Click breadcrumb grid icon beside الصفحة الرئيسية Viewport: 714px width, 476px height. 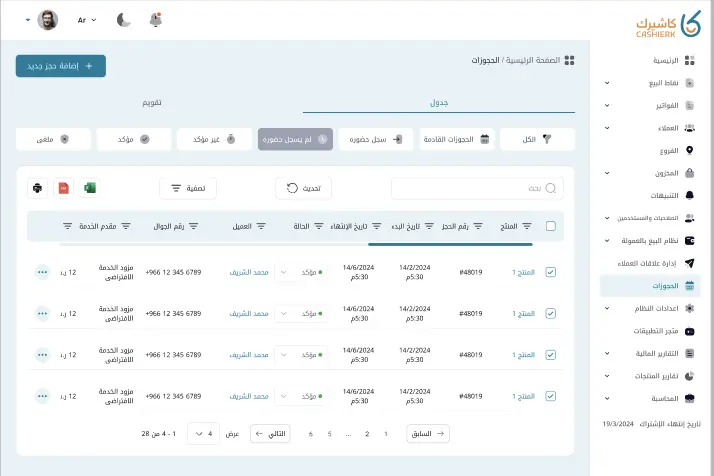tap(569, 60)
